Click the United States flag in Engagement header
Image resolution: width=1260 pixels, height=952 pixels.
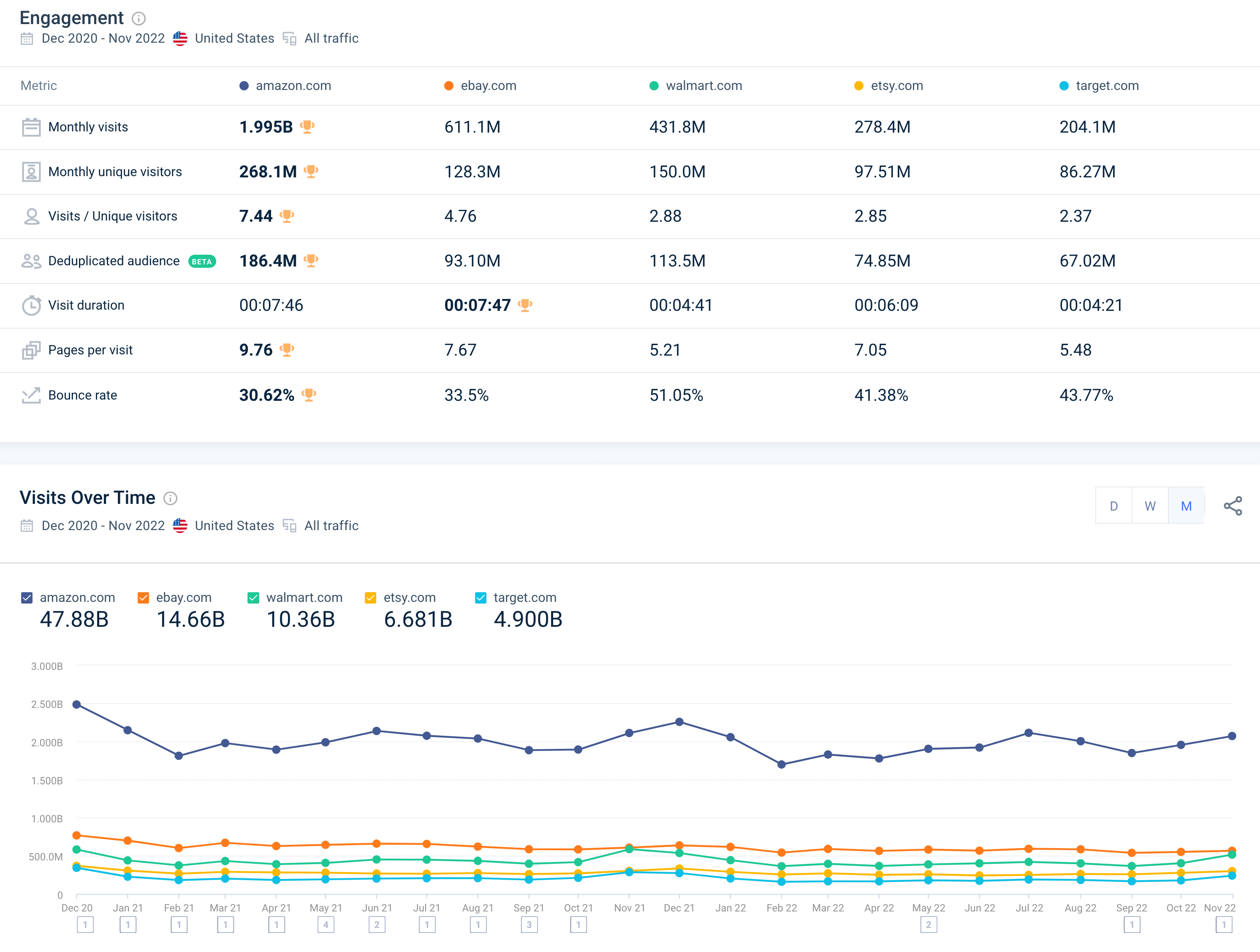pyautogui.click(x=180, y=38)
